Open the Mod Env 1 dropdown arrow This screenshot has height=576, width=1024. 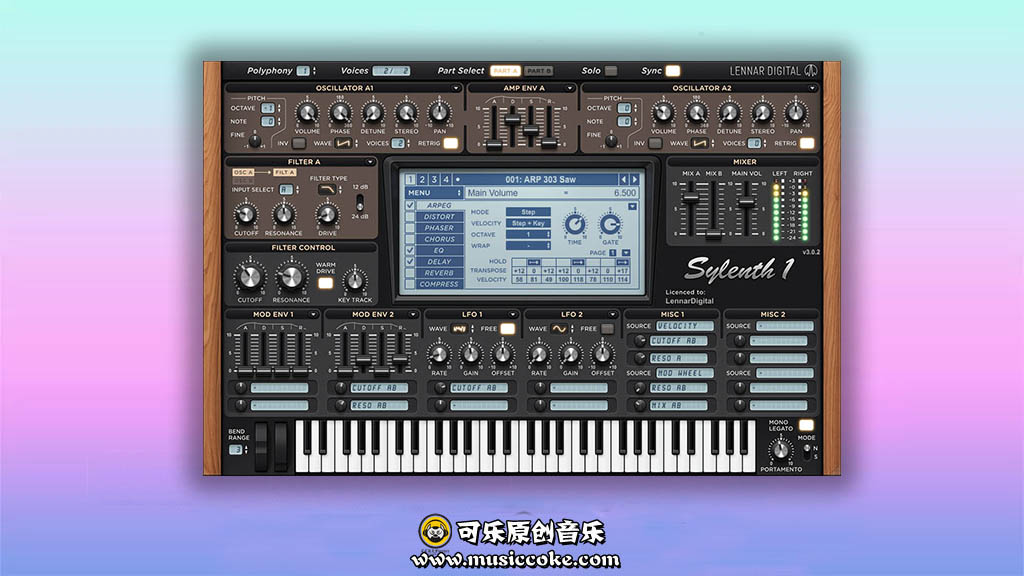tap(313, 315)
